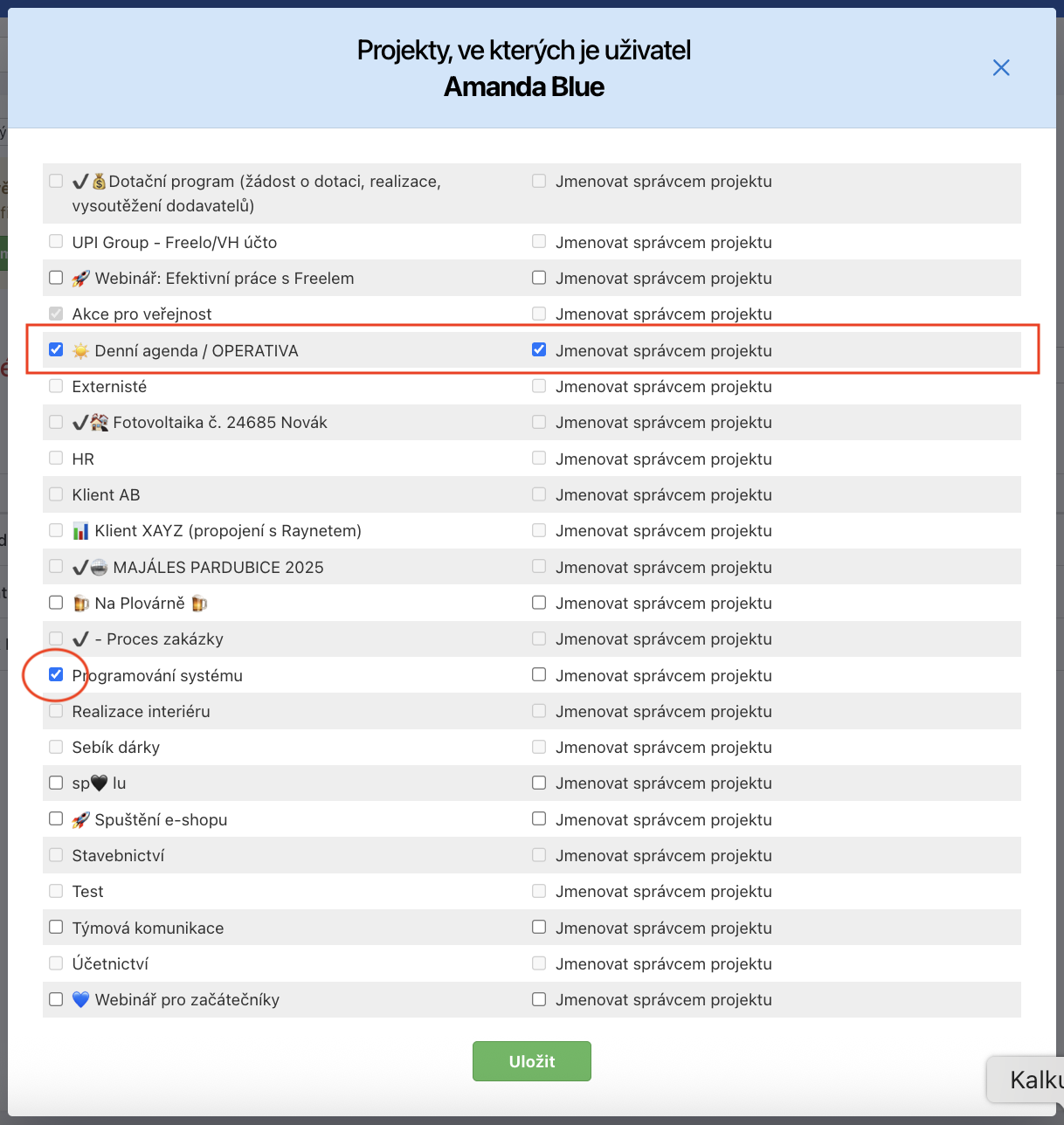Click the sun icon next to Denní agenda / OPERATIVA
The image size is (1064, 1125).
point(82,350)
